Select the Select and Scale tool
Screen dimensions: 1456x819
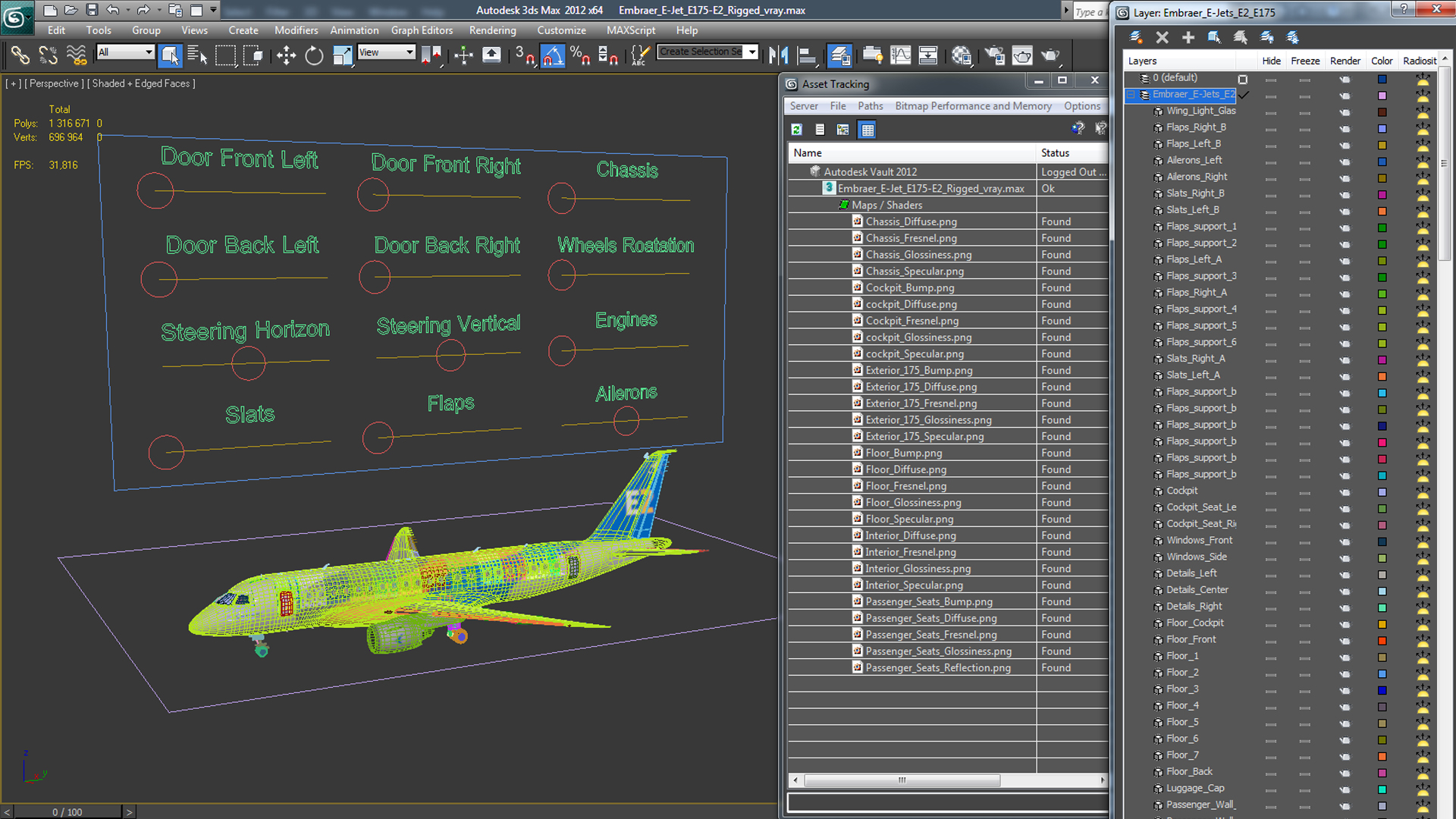[x=343, y=55]
